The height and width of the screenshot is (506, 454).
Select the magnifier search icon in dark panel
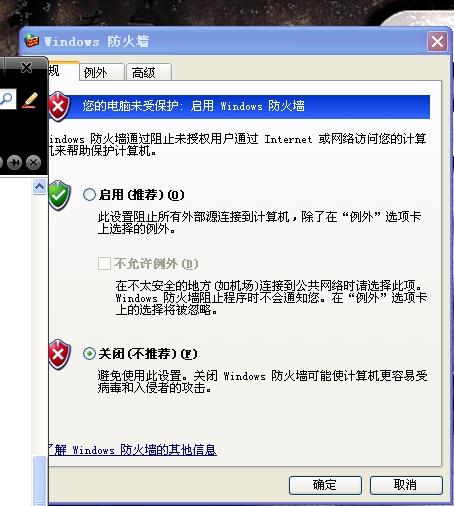[x=7, y=99]
